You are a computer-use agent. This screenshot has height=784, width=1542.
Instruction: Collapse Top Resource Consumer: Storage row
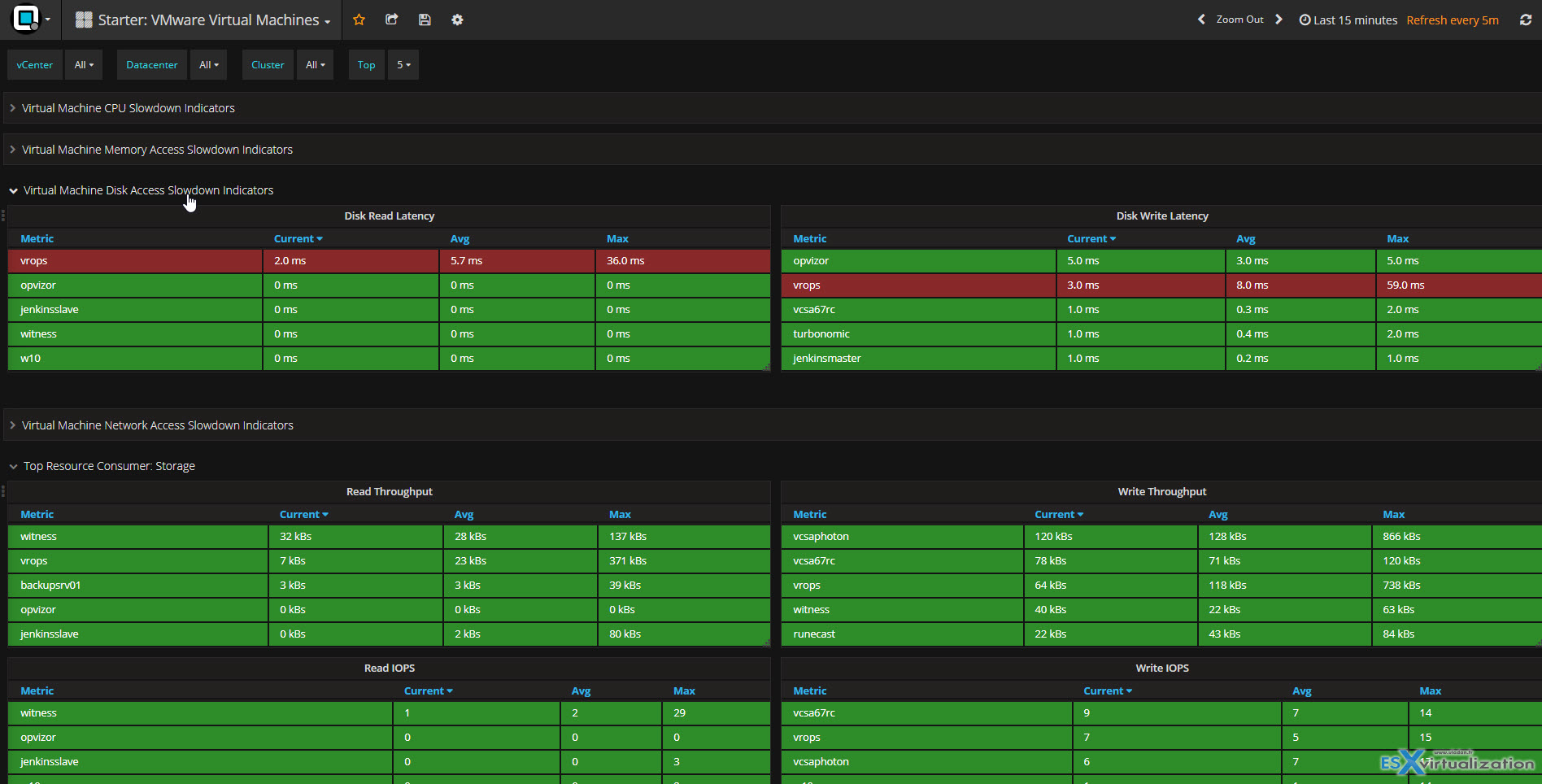[x=109, y=466]
